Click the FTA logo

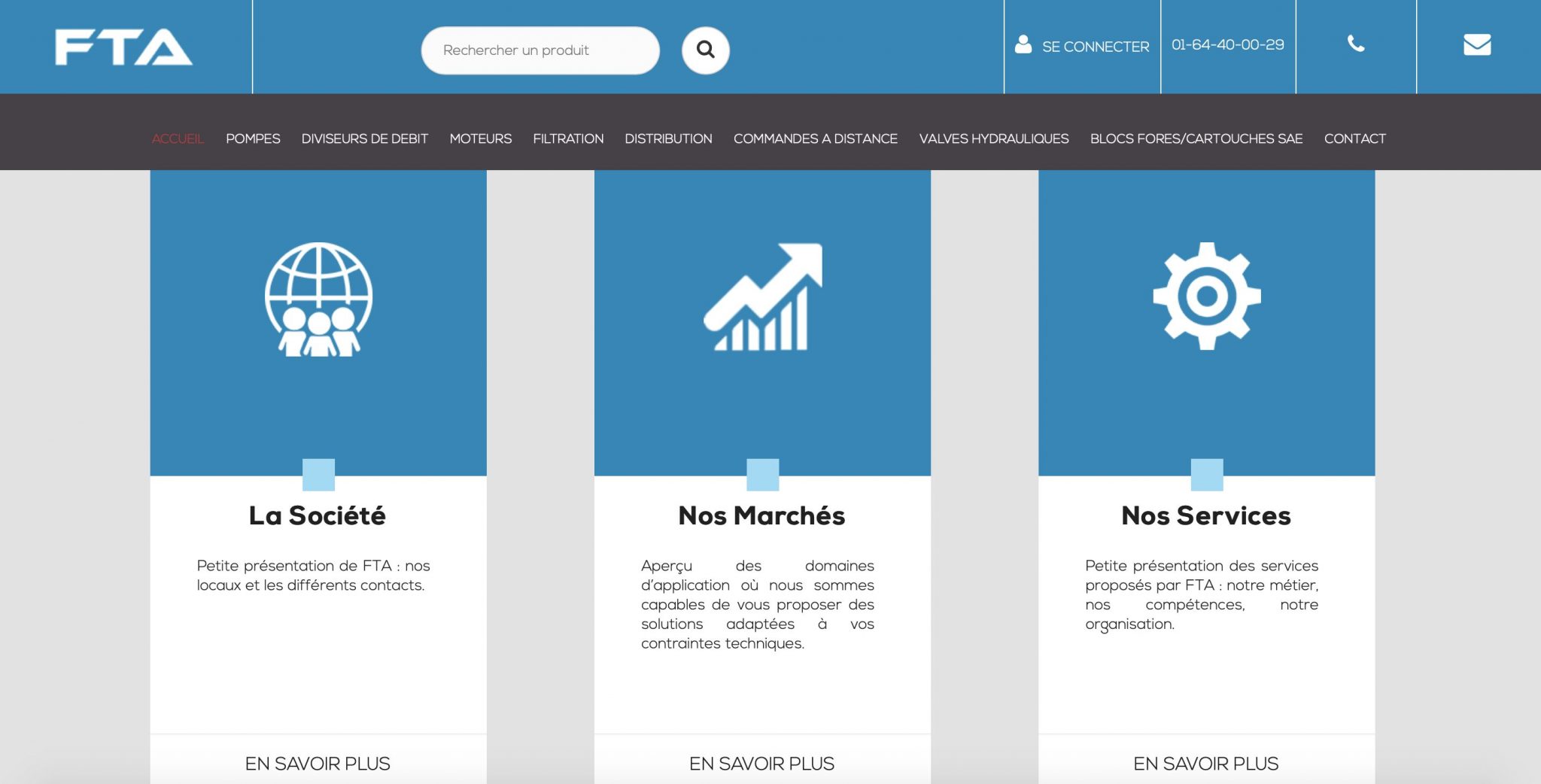click(124, 47)
